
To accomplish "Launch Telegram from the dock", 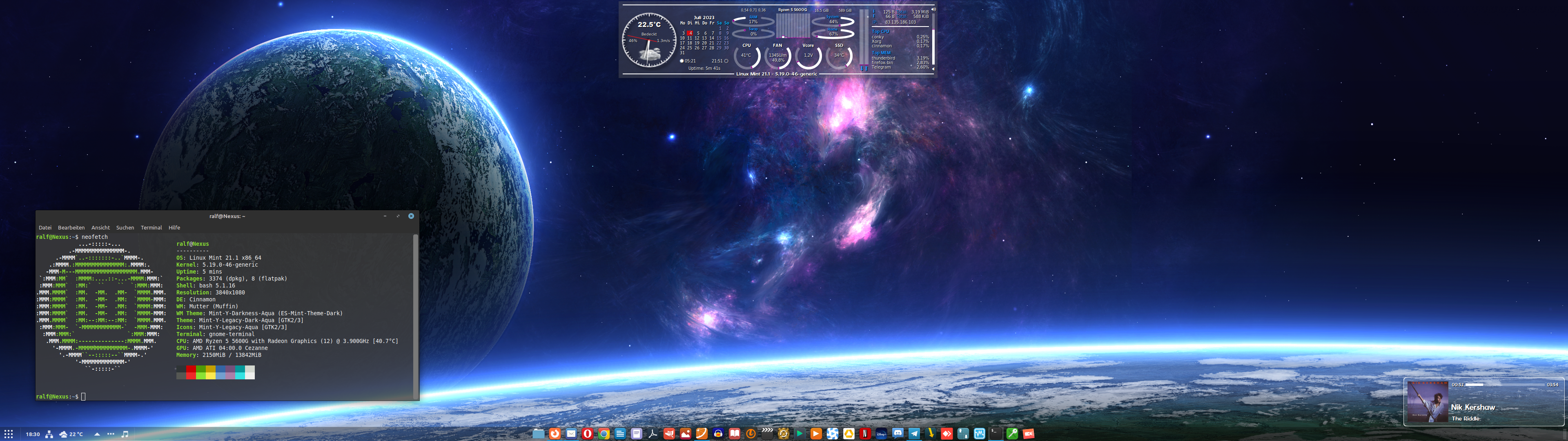I will click(914, 434).
